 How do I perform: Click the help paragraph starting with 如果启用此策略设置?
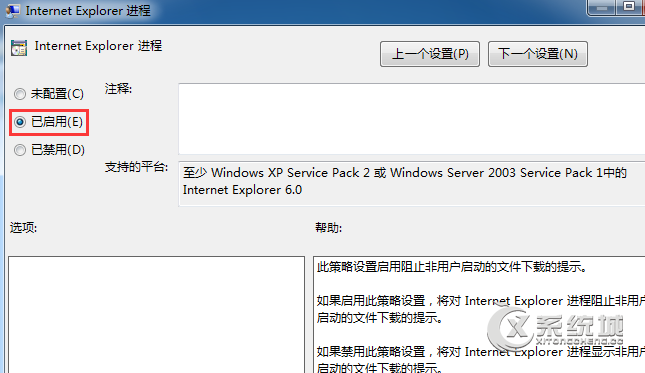(480, 309)
